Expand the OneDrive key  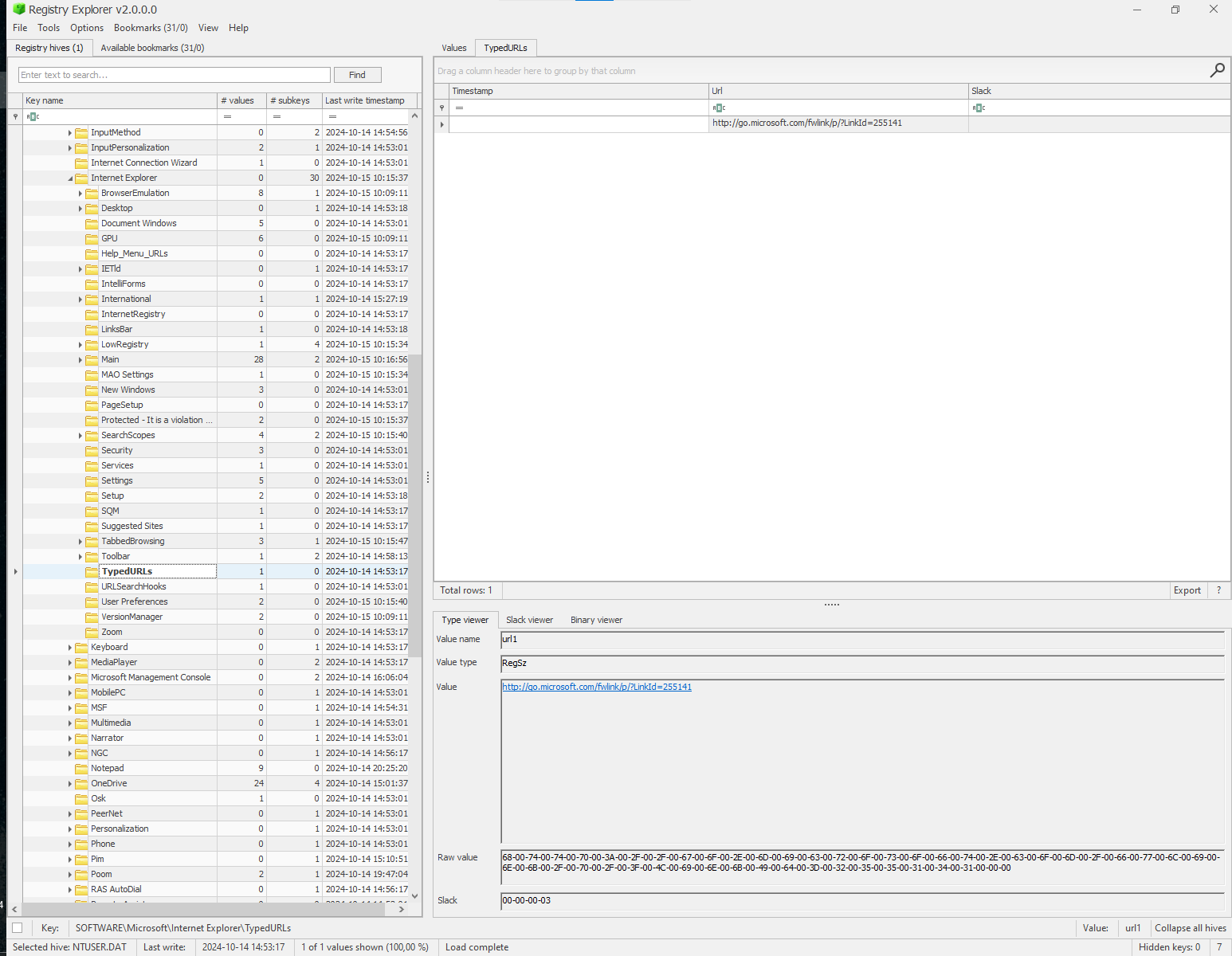(x=70, y=784)
